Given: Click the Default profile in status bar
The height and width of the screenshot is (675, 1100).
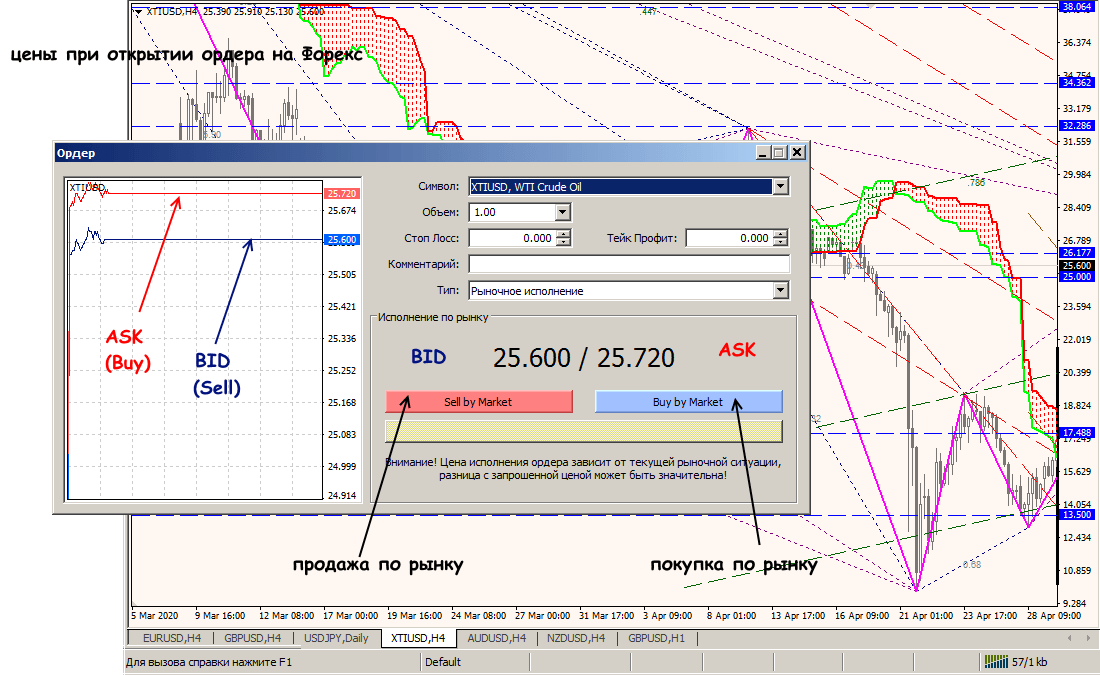Looking at the screenshot, I should [443, 661].
